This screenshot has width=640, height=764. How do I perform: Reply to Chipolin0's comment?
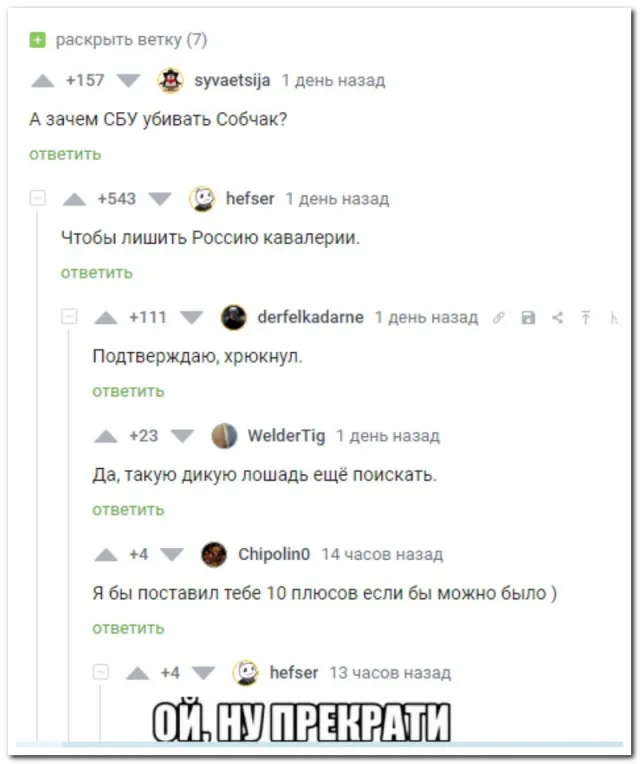(x=128, y=628)
